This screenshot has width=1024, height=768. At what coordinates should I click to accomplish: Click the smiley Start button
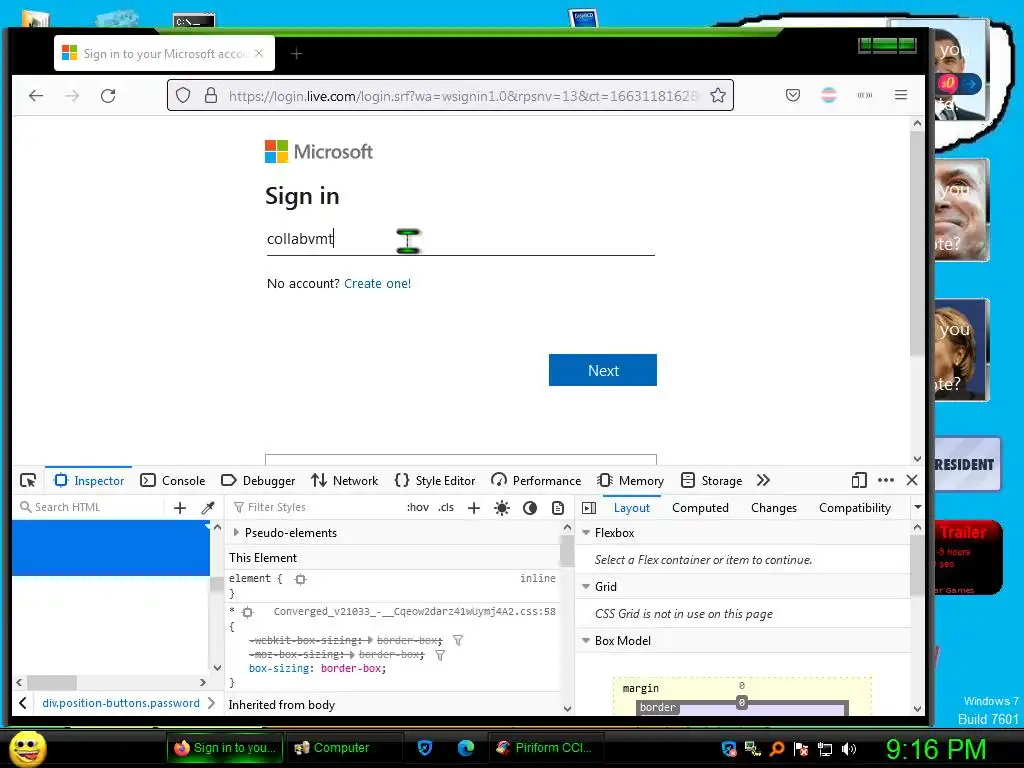tap(27, 748)
